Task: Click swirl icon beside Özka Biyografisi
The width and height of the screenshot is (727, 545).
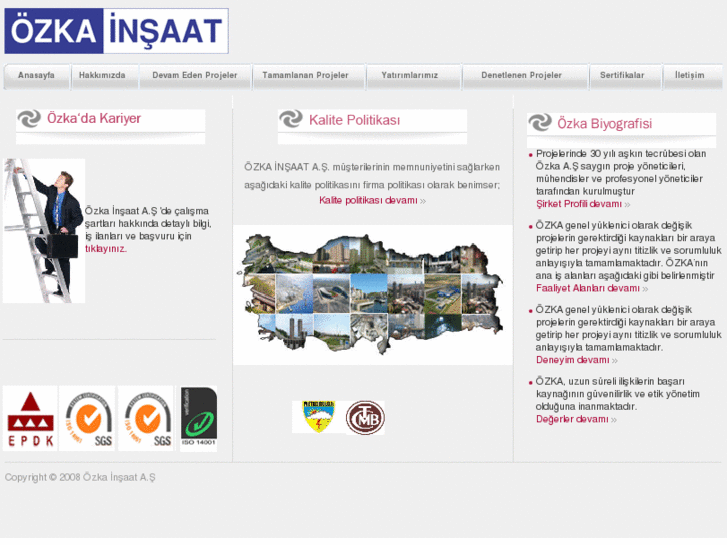Action: [x=540, y=122]
